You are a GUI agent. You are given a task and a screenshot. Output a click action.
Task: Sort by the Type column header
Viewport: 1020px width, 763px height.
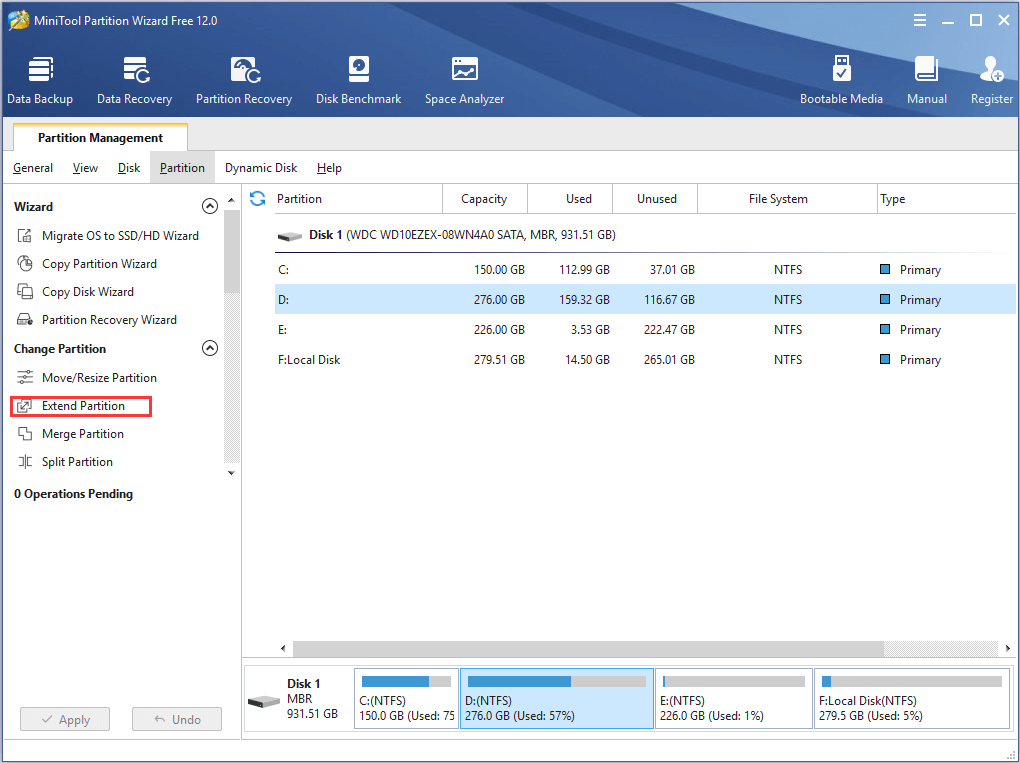(947, 199)
